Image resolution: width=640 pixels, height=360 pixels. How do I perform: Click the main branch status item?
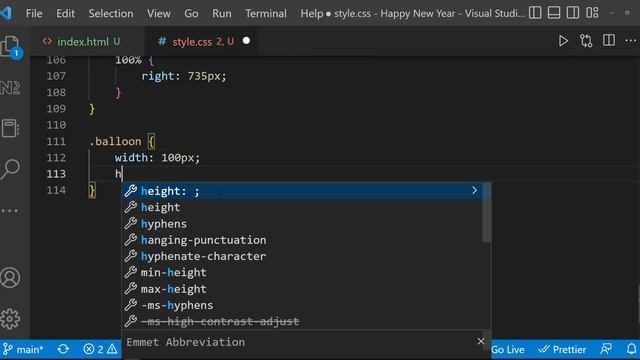tap(23, 350)
